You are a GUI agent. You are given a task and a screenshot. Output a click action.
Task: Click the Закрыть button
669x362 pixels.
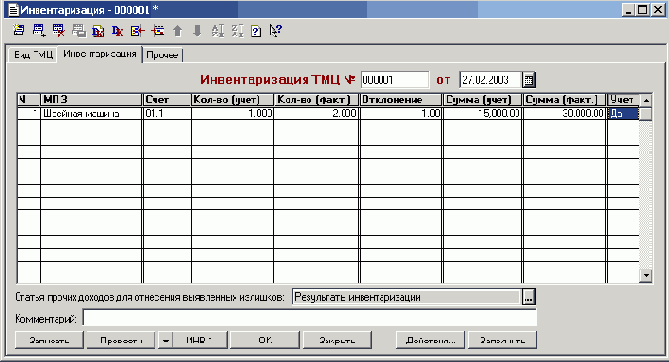pyautogui.click(x=337, y=340)
